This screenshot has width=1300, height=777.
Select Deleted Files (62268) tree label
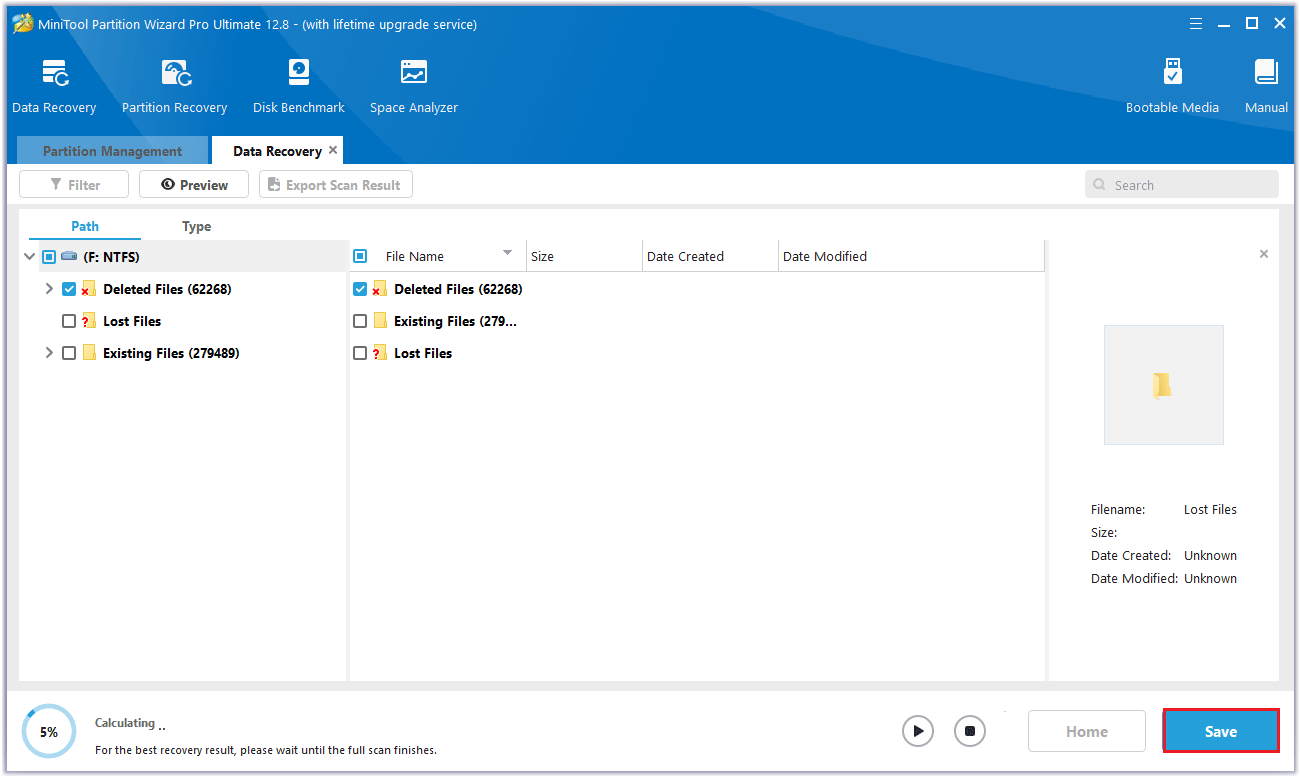point(167,289)
